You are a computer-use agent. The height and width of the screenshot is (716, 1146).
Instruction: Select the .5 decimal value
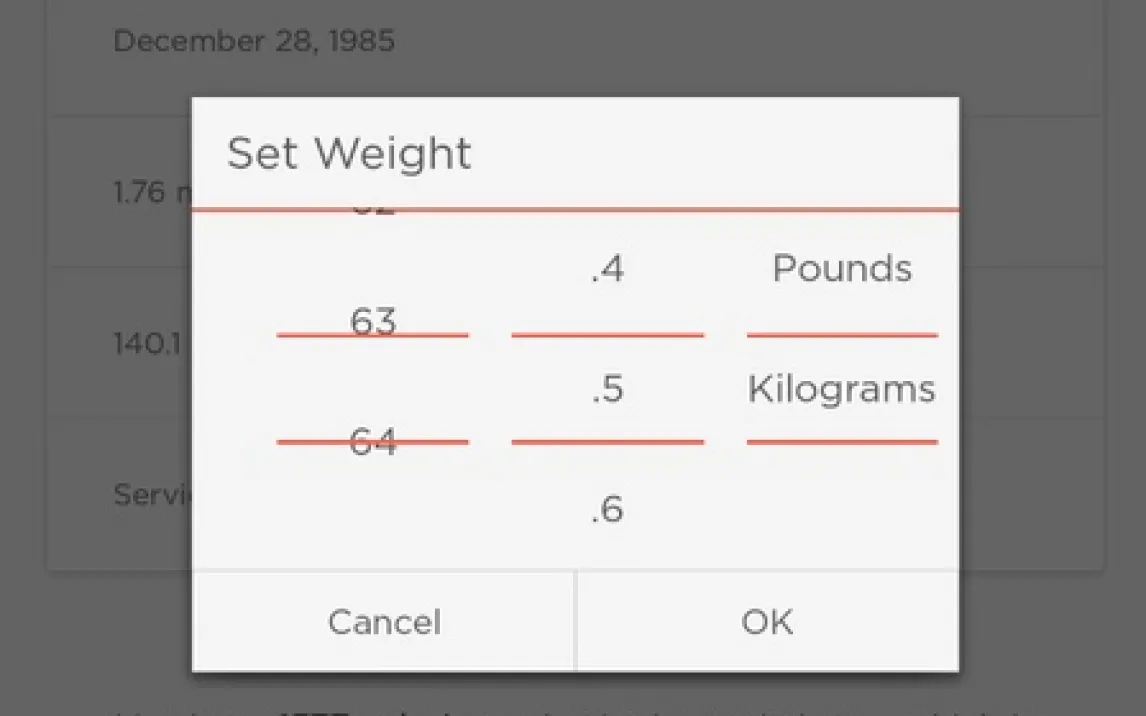(x=607, y=389)
